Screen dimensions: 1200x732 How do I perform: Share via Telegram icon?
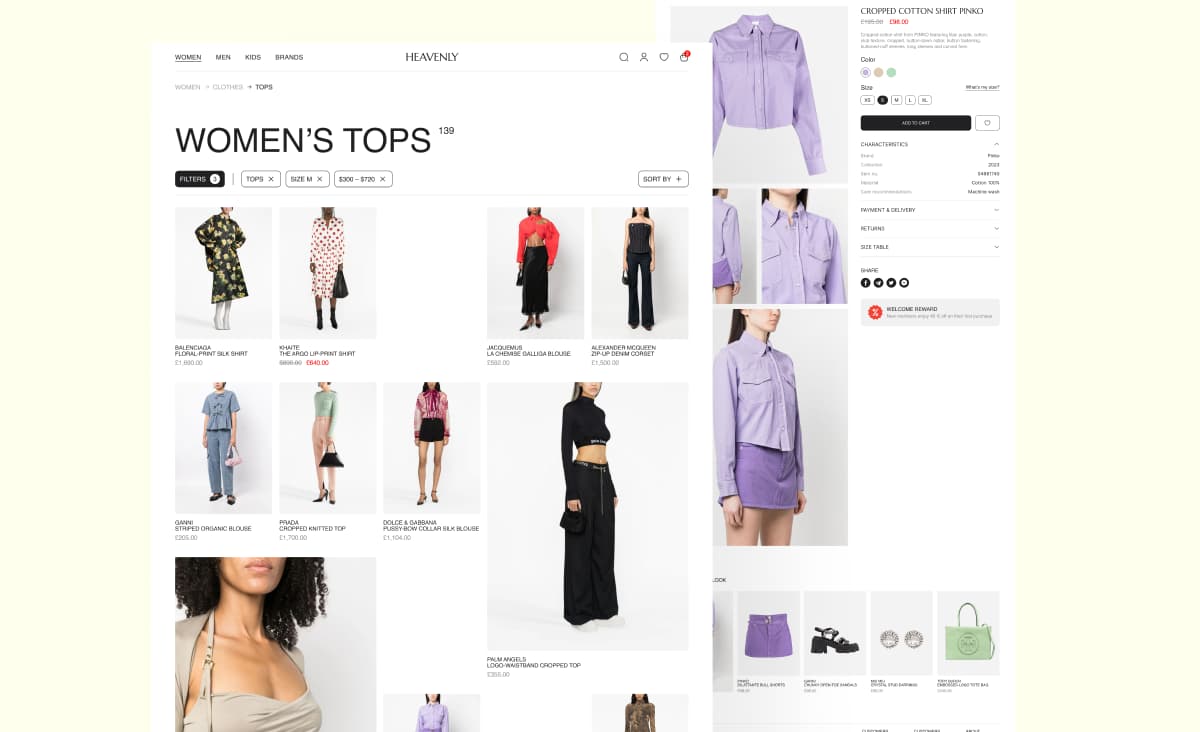pos(879,283)
